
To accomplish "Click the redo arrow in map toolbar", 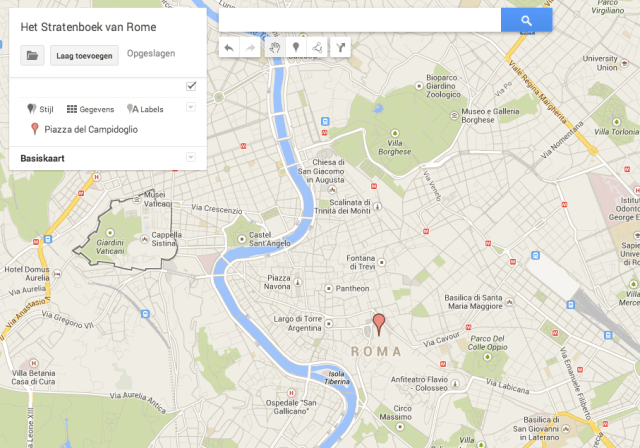I will coord(252,47).
